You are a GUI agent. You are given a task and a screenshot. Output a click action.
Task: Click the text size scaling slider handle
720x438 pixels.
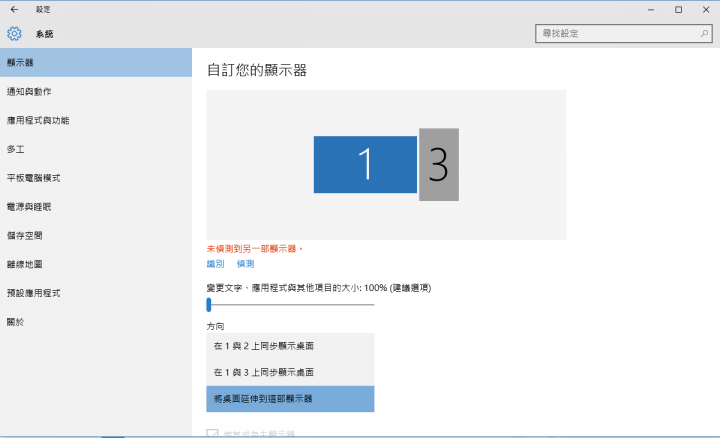pyautogui.click(x=209, y=304)
